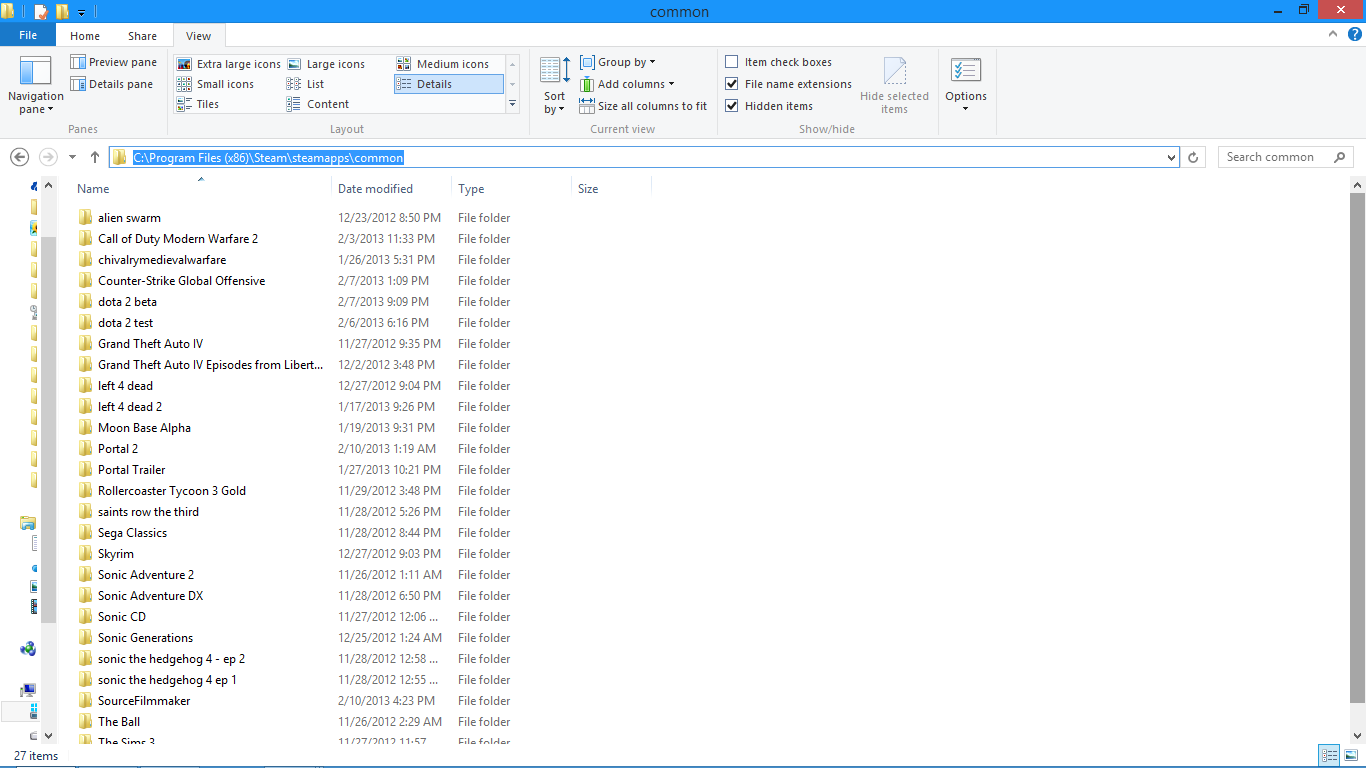Select Tiles layout

pos(198,104)
